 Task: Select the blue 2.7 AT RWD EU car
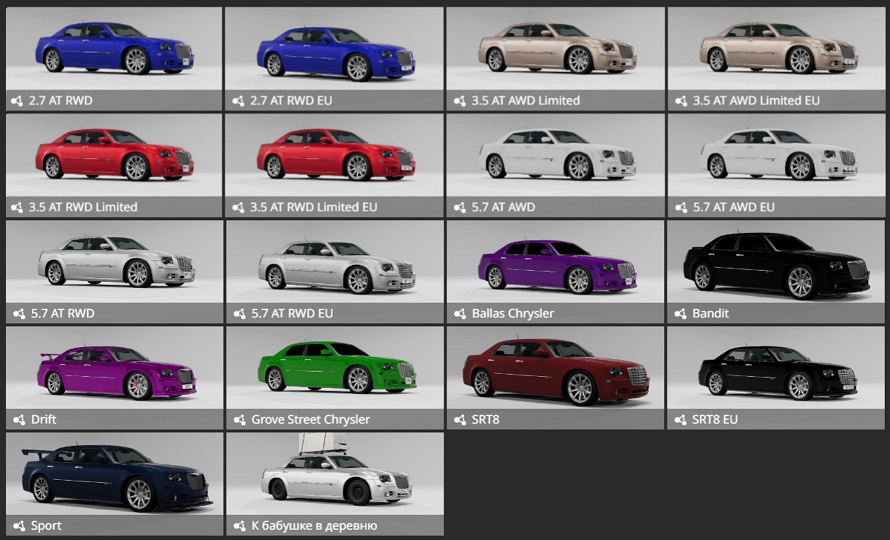tap(334, 50)
